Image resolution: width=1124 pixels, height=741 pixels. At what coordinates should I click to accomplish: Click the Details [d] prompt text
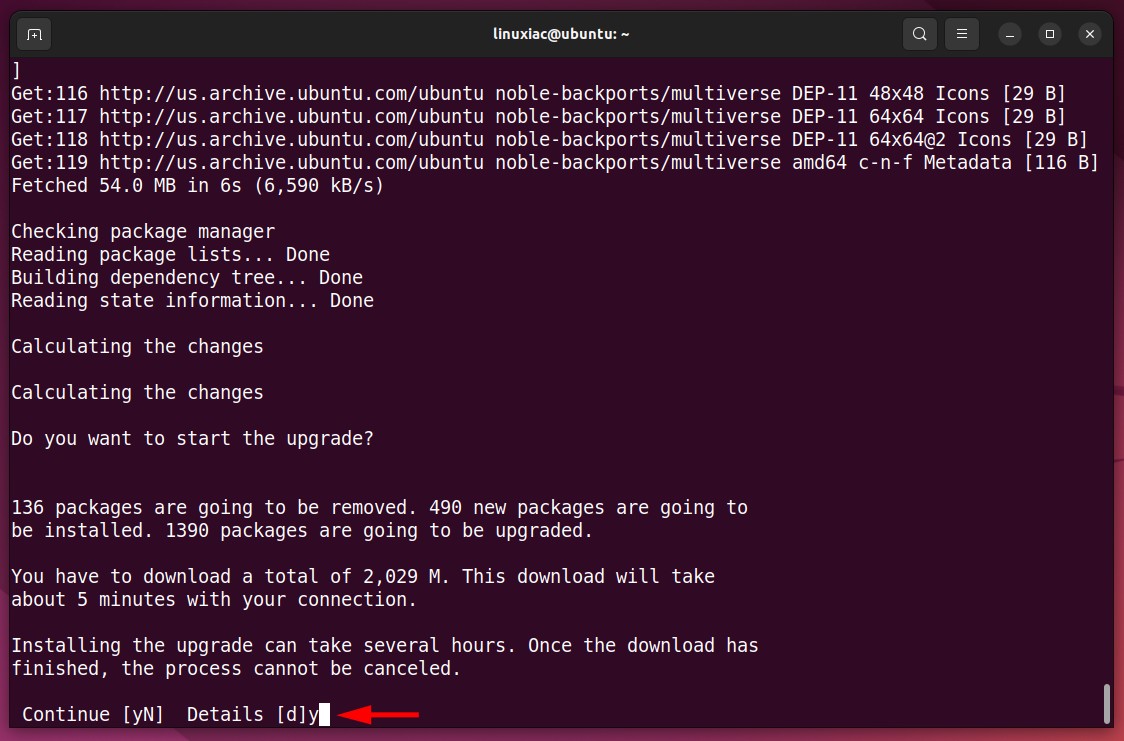[247, 714]
